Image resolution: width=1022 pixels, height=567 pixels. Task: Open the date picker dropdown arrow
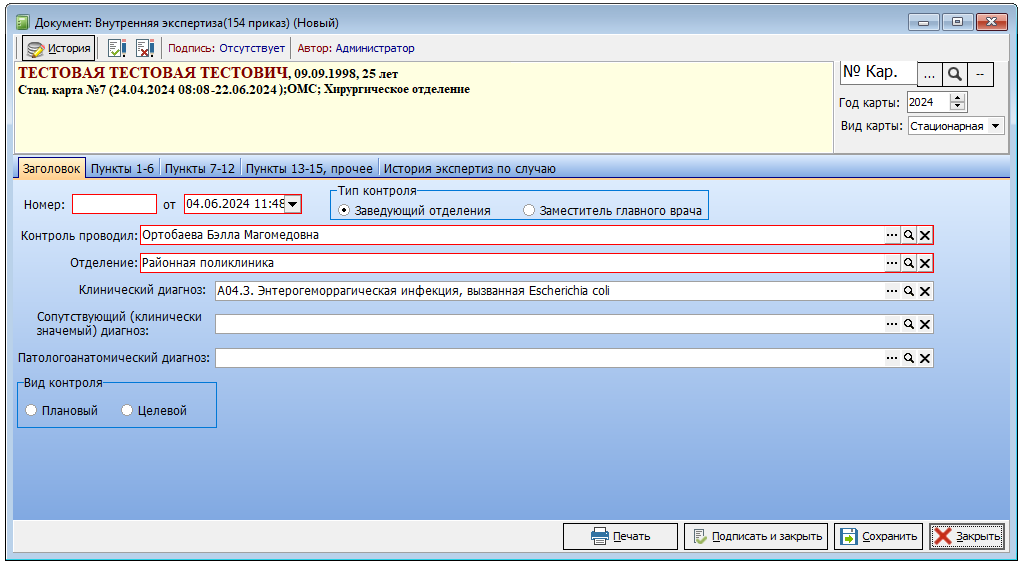pyautogui.click(x=293, y=204)
